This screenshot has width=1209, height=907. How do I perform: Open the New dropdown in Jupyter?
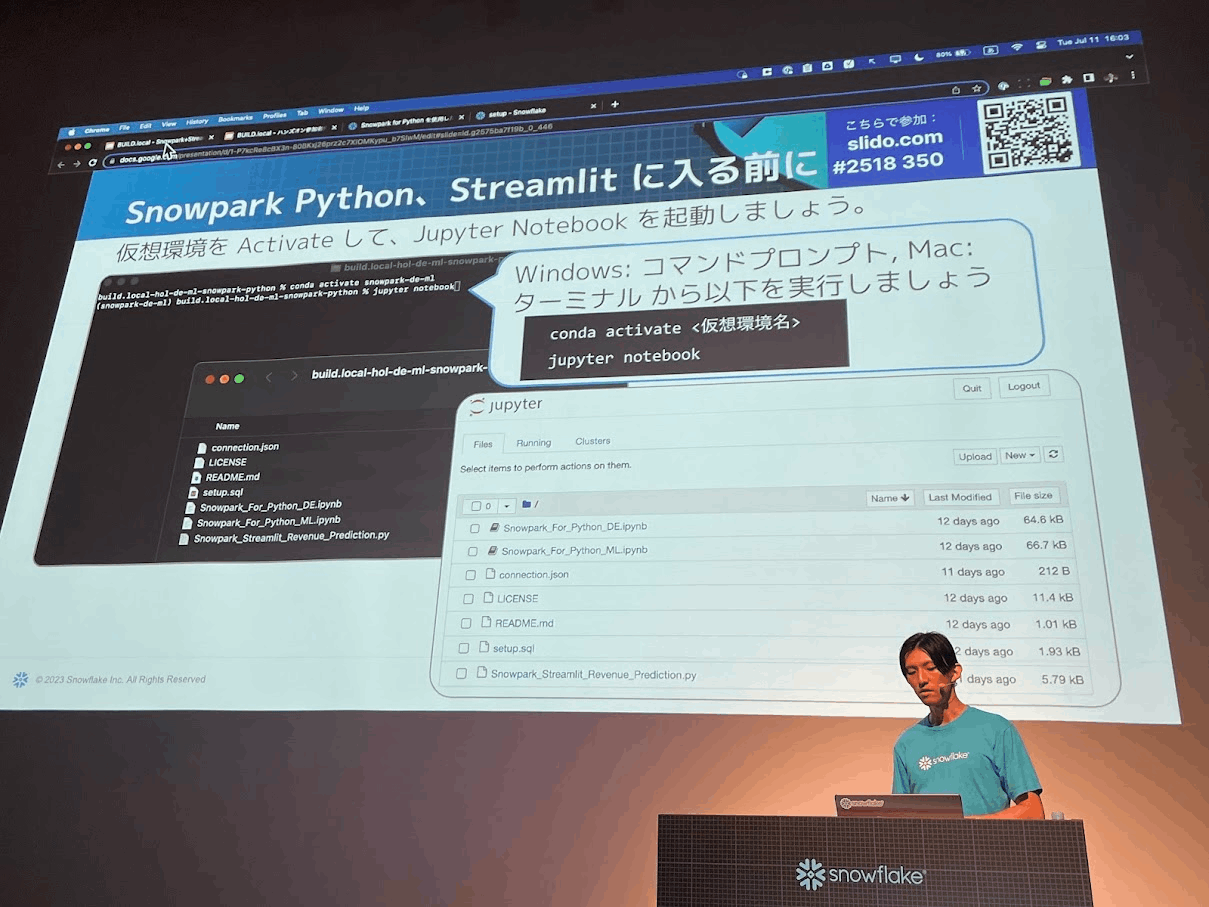click(x=1020, y=455)
